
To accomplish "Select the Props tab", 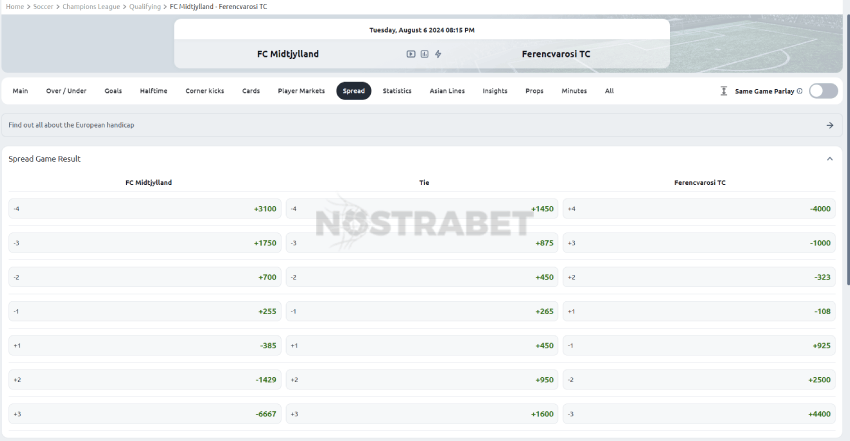I will click(534, 91).
